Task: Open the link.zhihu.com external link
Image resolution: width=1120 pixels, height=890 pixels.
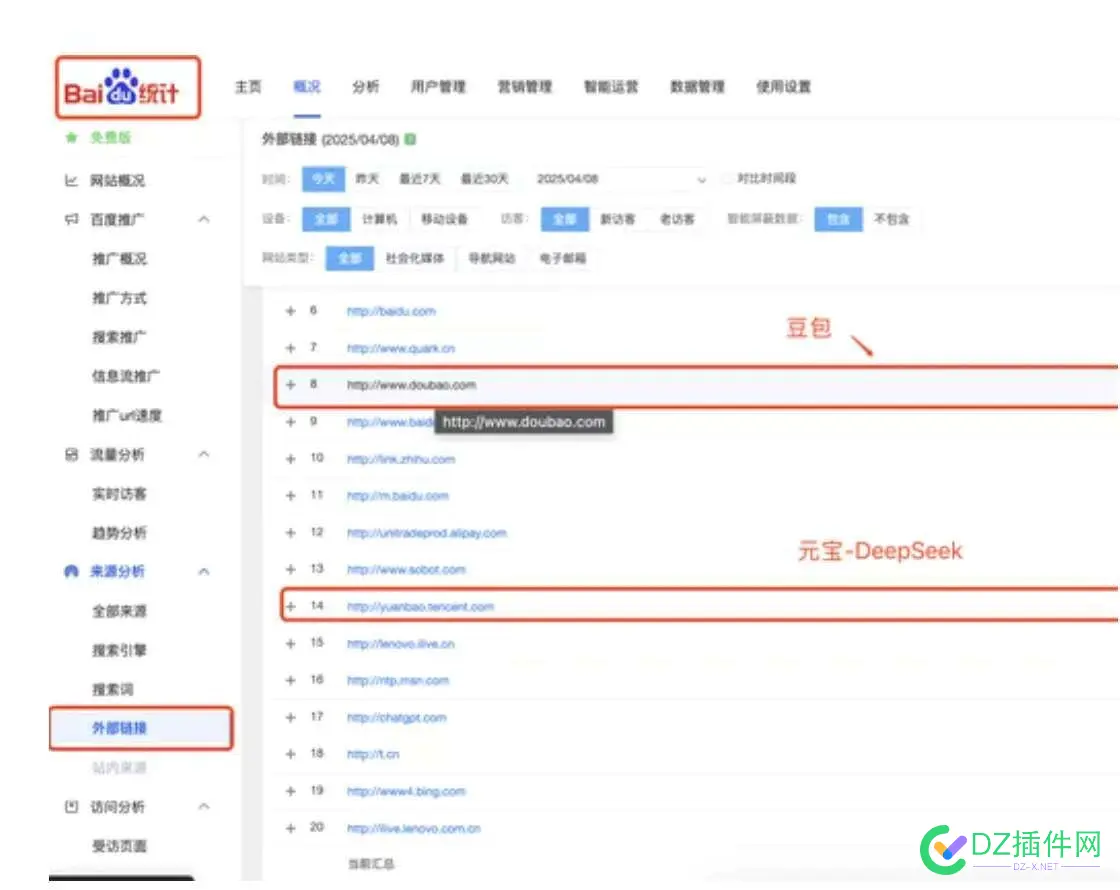Action: tap(402, 459)
